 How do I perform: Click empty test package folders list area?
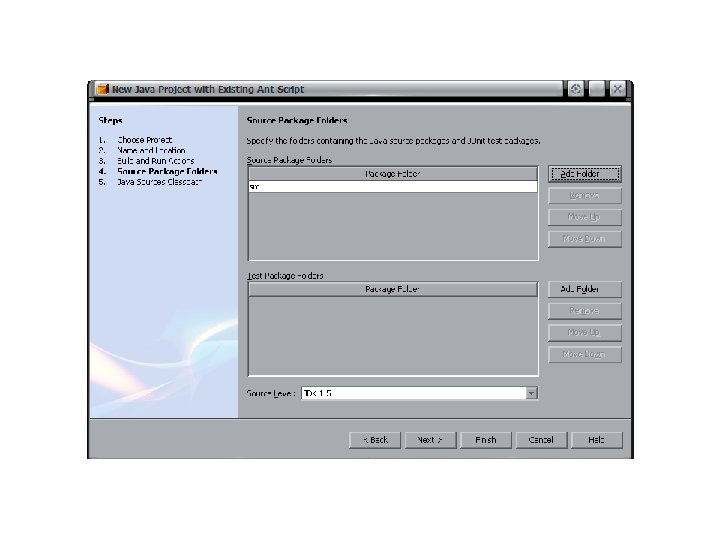(393, 335)
